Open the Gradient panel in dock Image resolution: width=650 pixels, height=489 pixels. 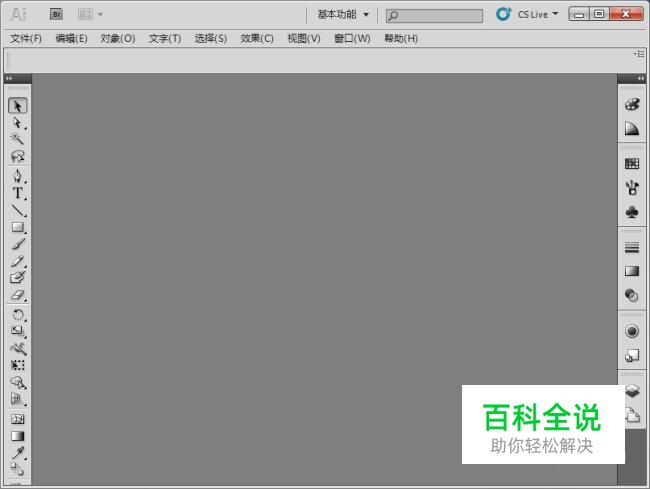point(632,271)
